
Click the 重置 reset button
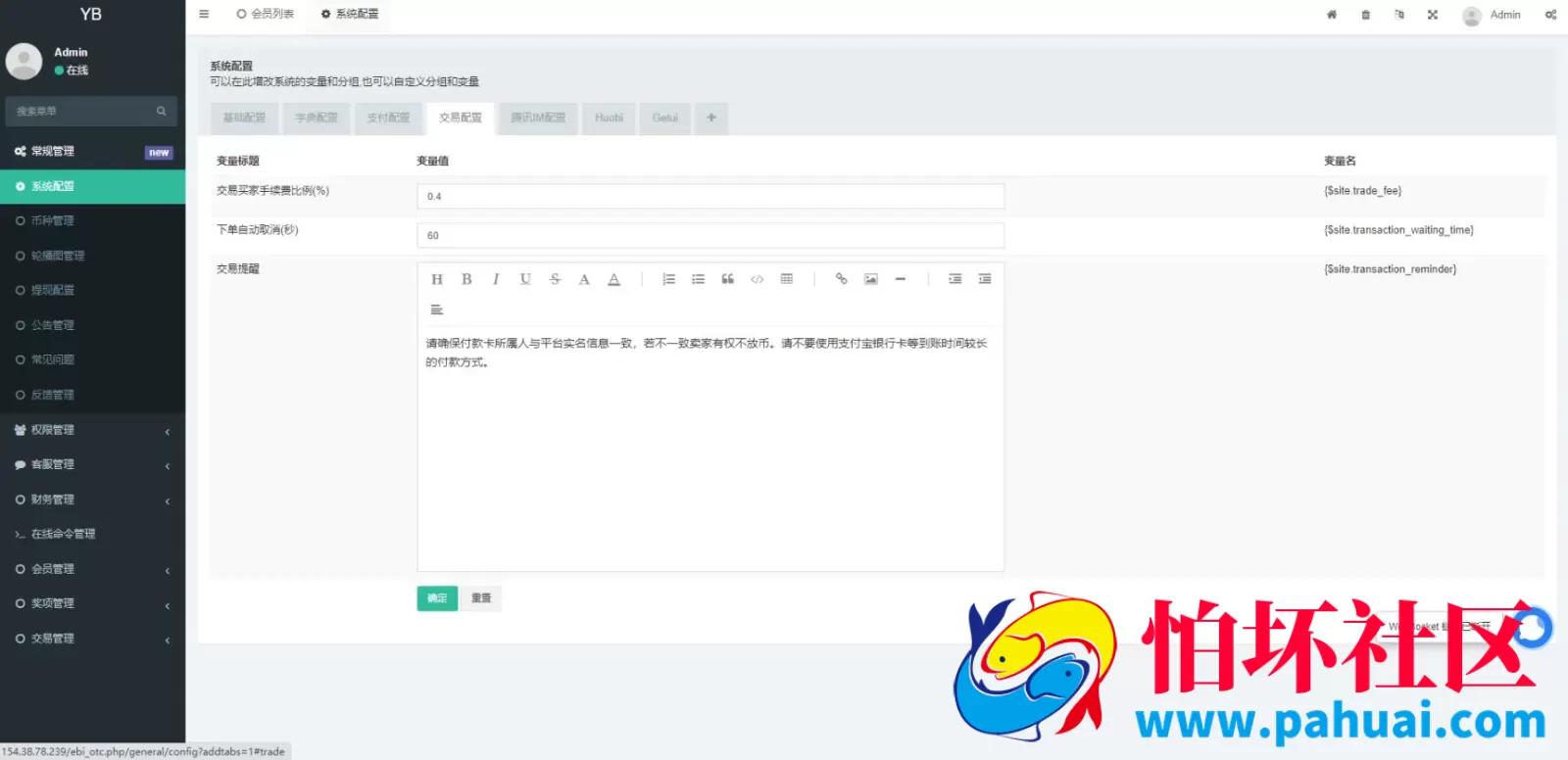coord(481,598)
